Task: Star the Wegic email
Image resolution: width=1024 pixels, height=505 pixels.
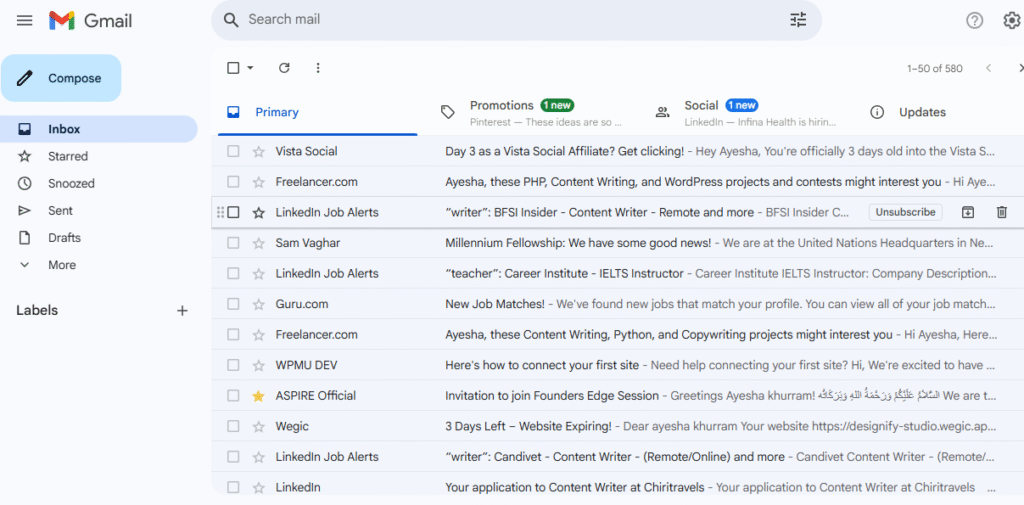Action: point(259,427)
